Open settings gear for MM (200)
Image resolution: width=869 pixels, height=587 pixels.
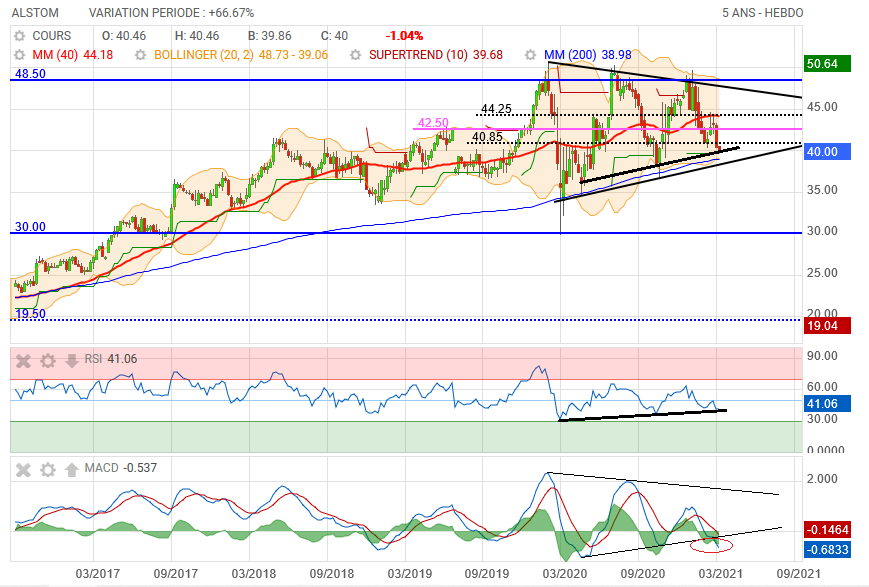pyautogui.click(x=530, y=55)
